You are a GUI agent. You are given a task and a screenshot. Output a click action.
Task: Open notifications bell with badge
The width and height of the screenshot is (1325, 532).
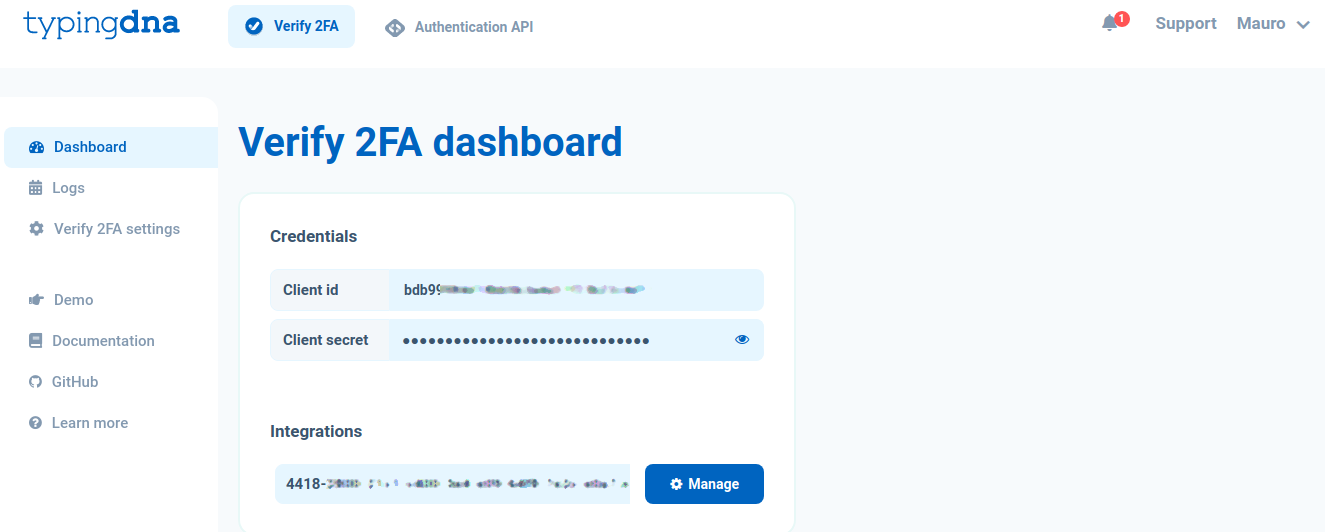click(x=1114, y=22)
